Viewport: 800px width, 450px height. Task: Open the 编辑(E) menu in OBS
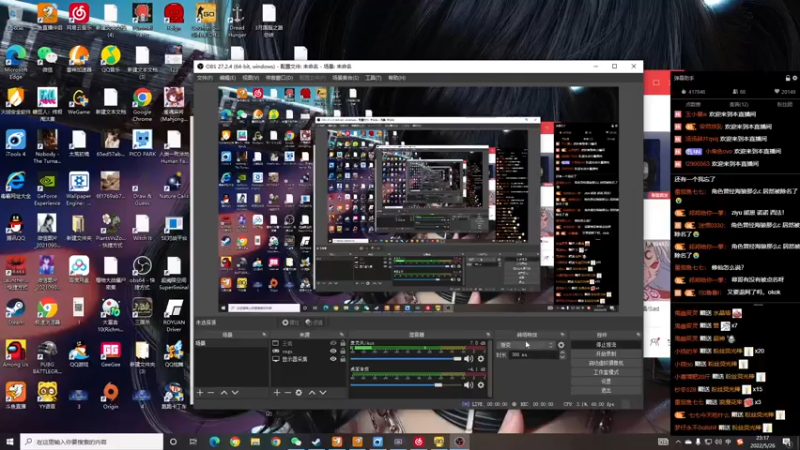[x=228, y=78]
